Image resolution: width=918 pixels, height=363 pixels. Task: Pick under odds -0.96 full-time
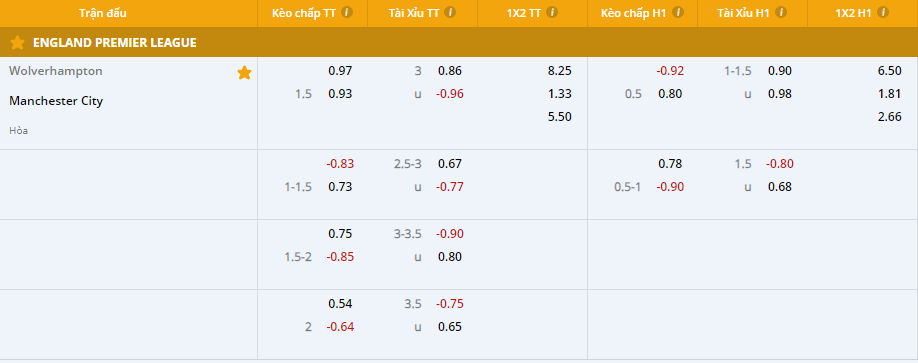pyautogui.click(x=449, y=94)
